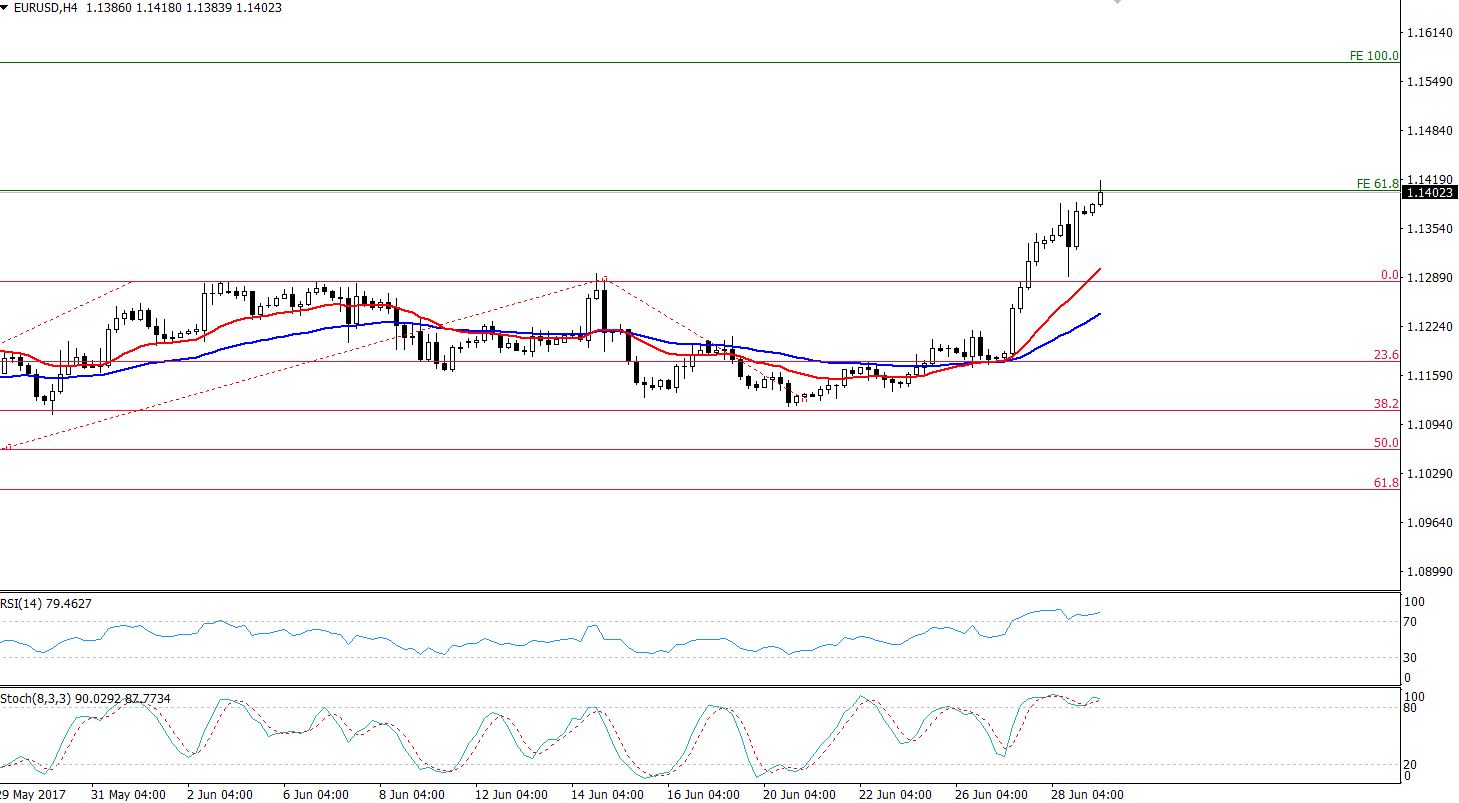Click the Fibonacci 23.6 level label
Screen dimensions: 1459x803
click(1386, 355)
